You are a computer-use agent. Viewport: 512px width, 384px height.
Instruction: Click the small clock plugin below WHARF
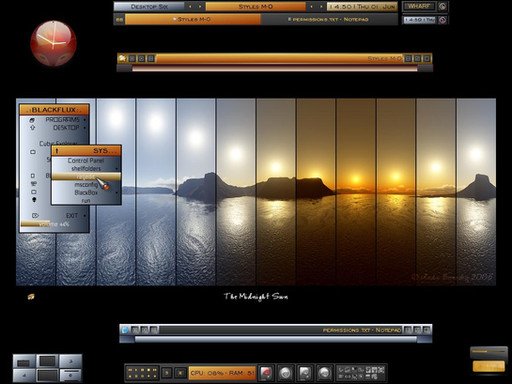tap(419, 20)
